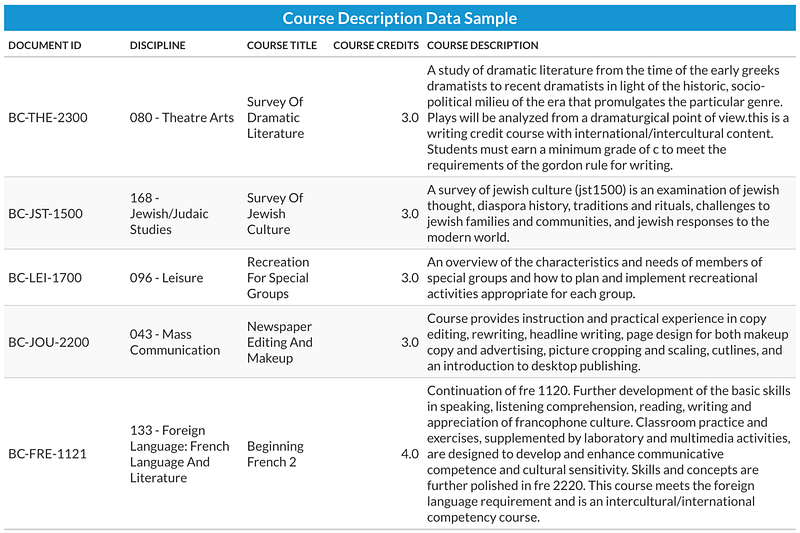800x533 pixels.
Task: Click the Survey Of Dramatic Literature title
Action: pyautogui.click(x=276, y=118)
